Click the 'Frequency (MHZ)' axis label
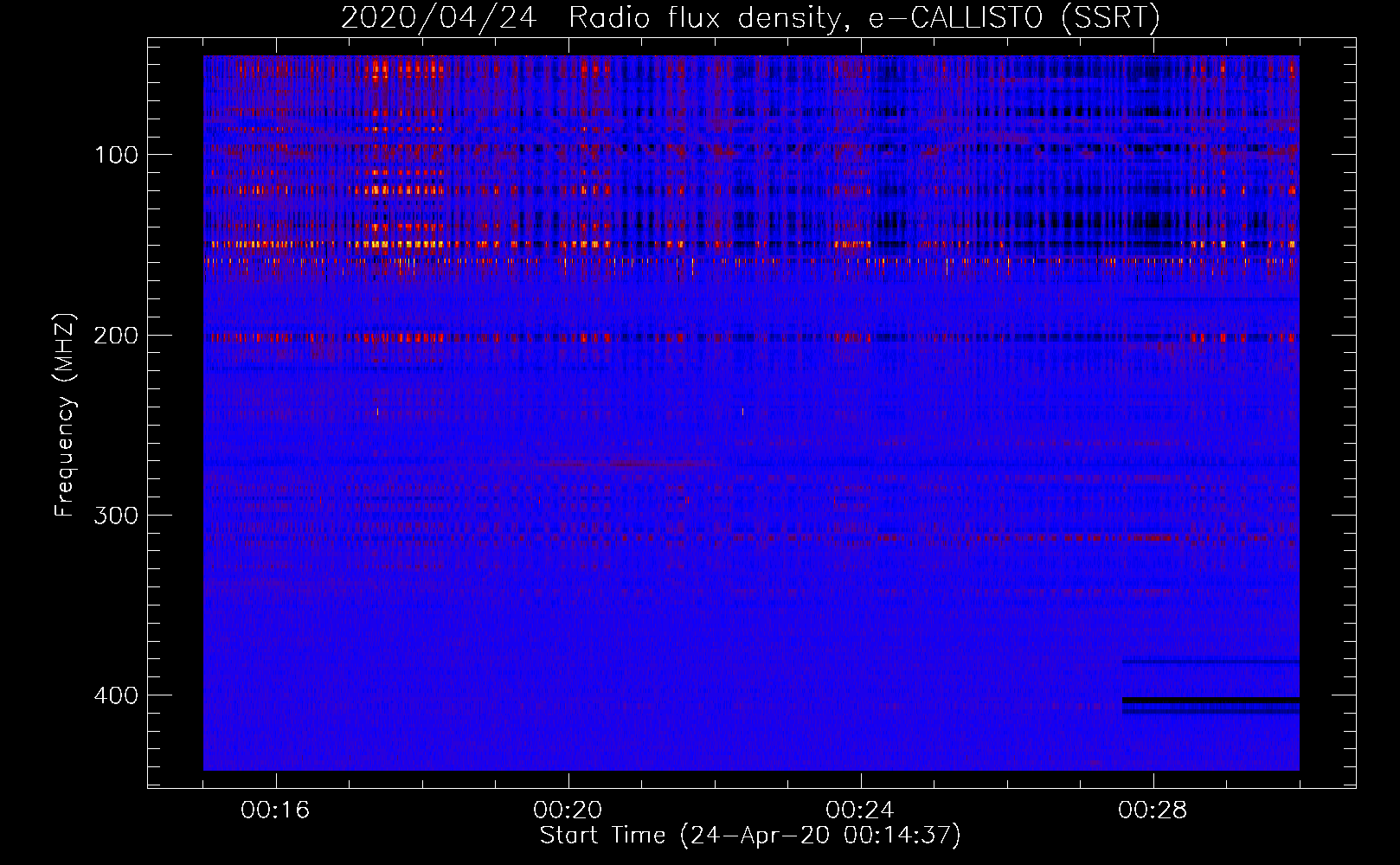Screen dimensions: 1400x865 (65, 415)
